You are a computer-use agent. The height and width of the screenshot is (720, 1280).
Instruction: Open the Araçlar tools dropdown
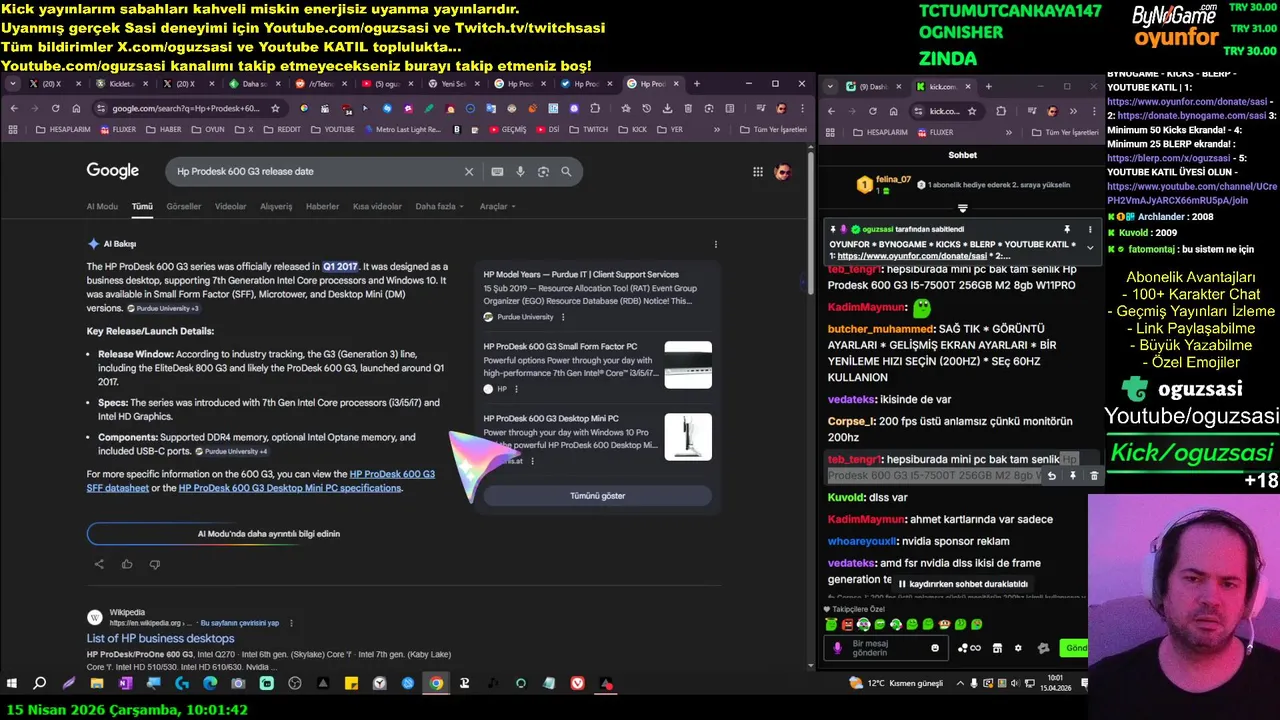coord(497,206)
